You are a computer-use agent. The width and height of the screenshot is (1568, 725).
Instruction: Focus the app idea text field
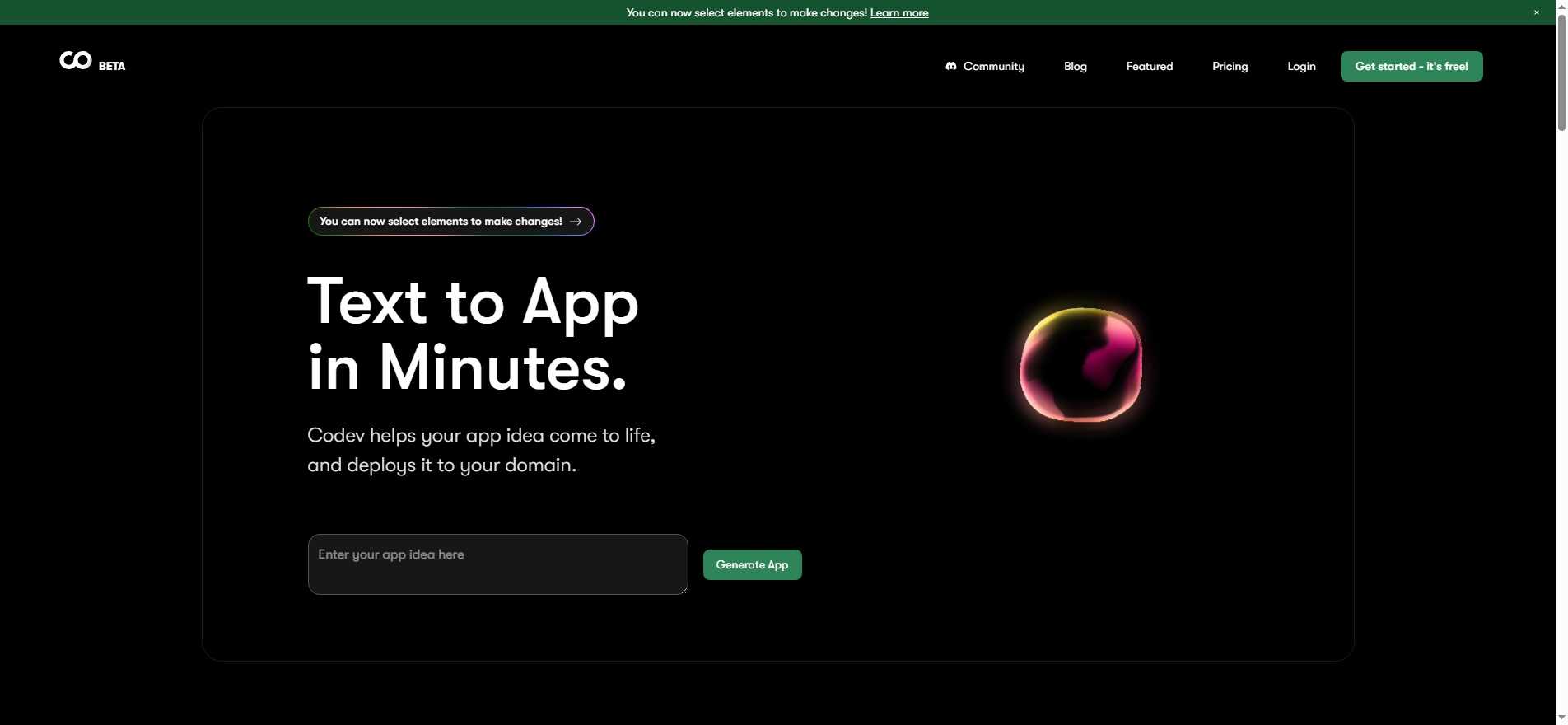pos(497,564)
